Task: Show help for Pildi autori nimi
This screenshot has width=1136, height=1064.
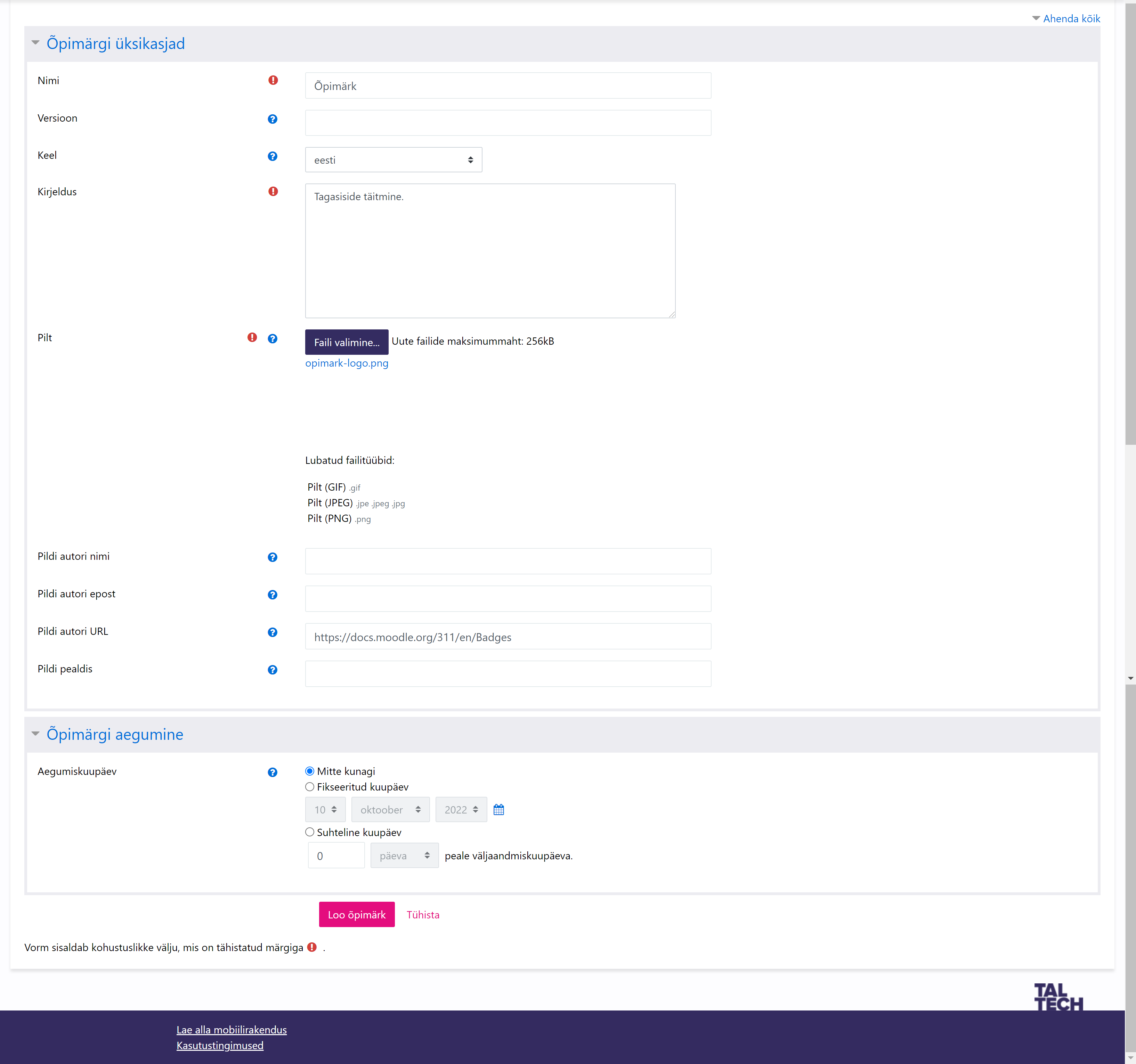Action: [273, 557]
